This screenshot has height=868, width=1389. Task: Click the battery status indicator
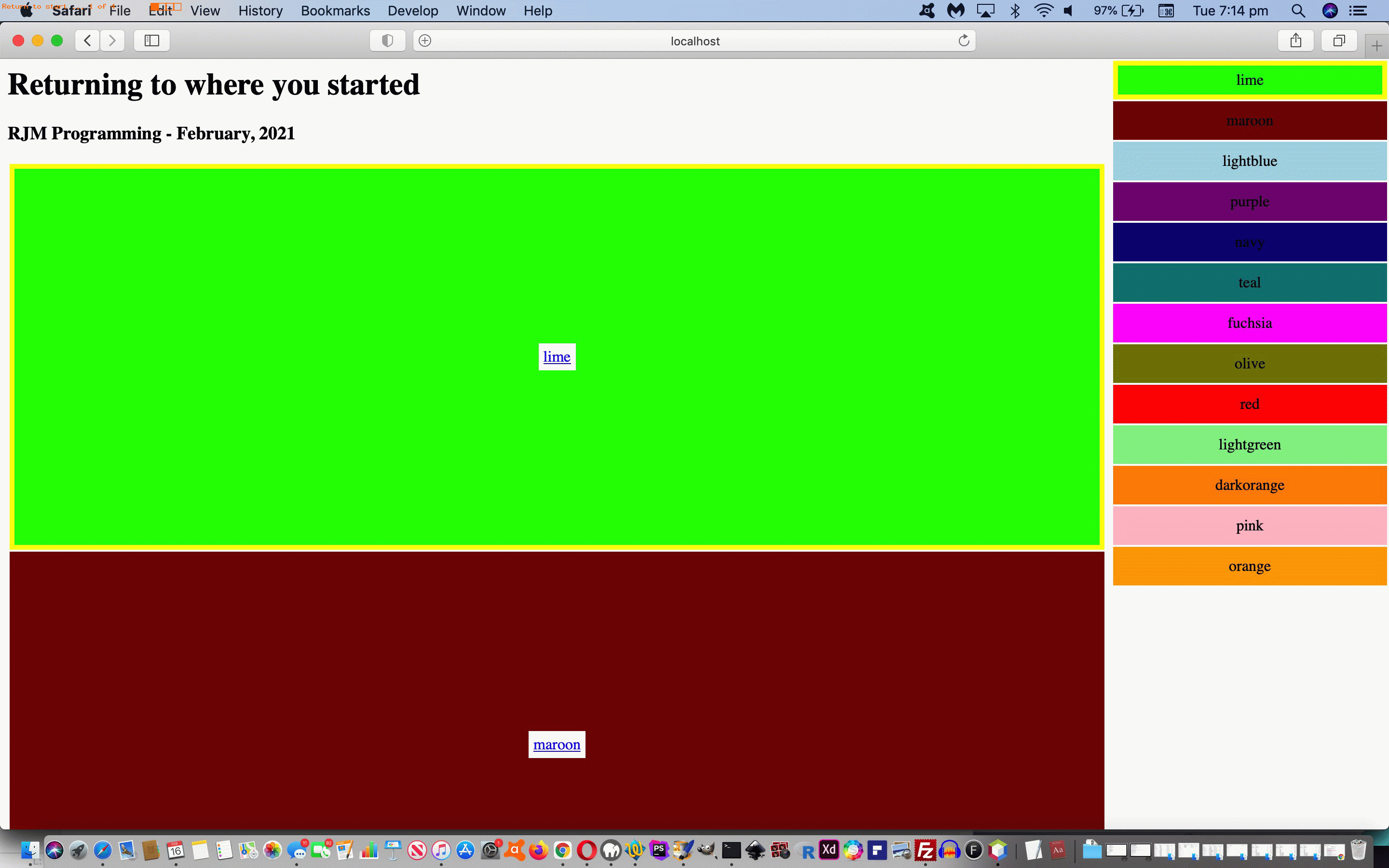click(x=1118, y=11)
